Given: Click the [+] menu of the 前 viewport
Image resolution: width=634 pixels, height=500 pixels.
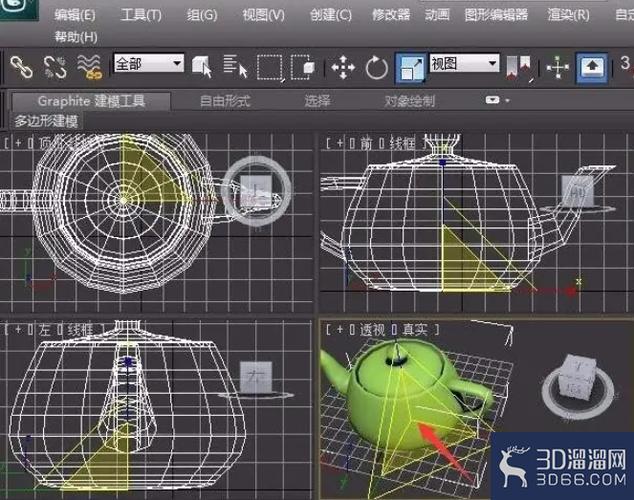Looking at the screenshot, I should [x=340, y=143].
